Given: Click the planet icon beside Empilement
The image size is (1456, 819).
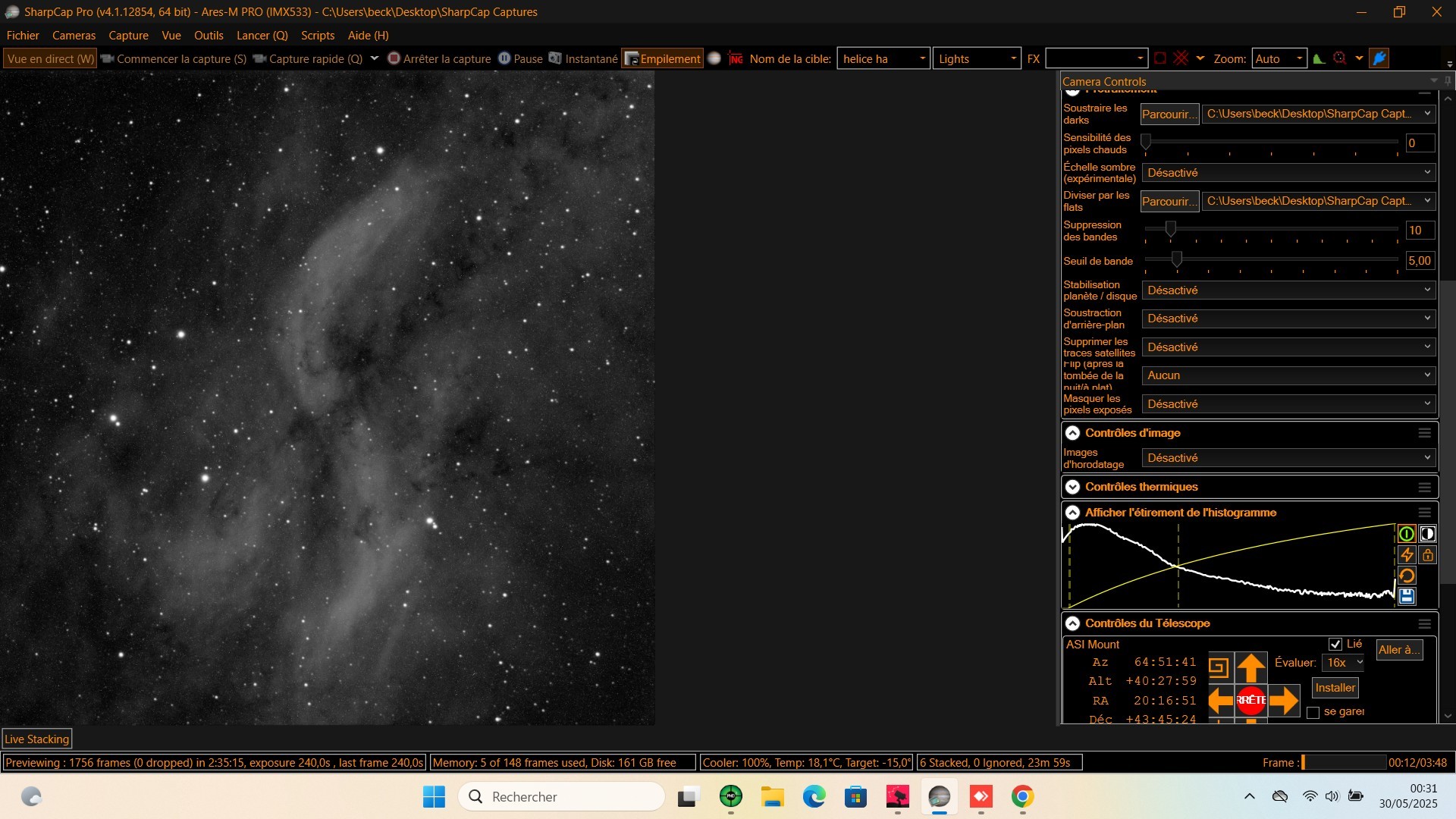Looking at the screenshot, I should click(714, 58).
